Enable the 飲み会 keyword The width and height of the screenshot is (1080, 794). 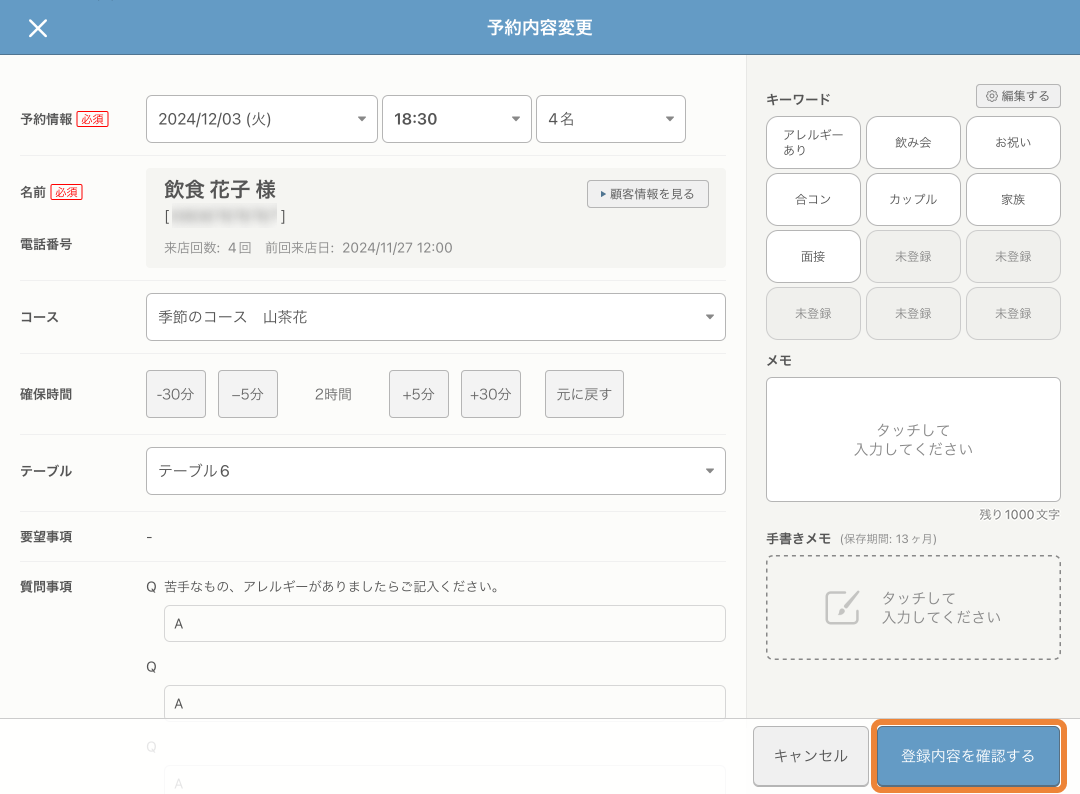click(x=912, y=142)
